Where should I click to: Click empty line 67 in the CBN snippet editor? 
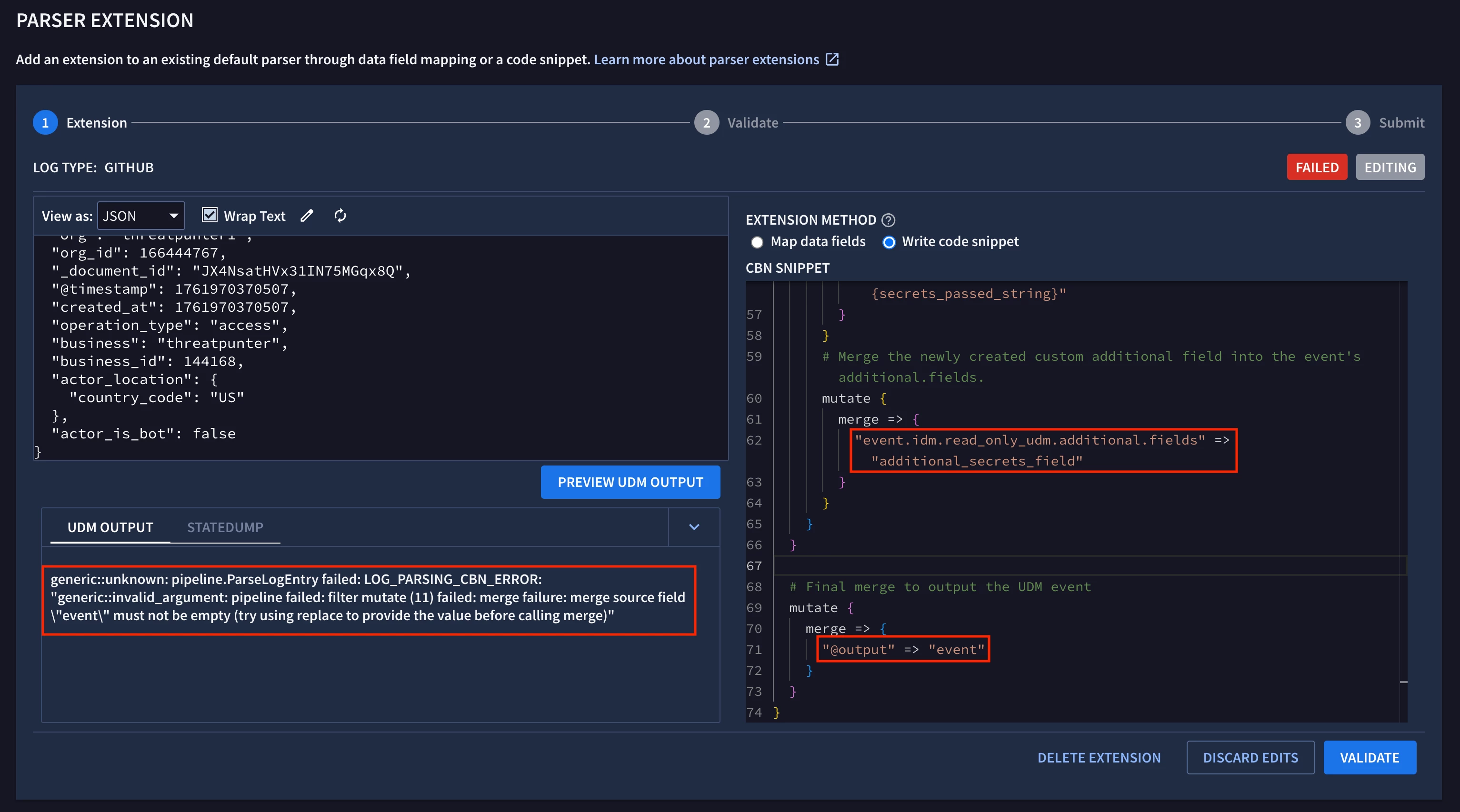pos(1077,565)
